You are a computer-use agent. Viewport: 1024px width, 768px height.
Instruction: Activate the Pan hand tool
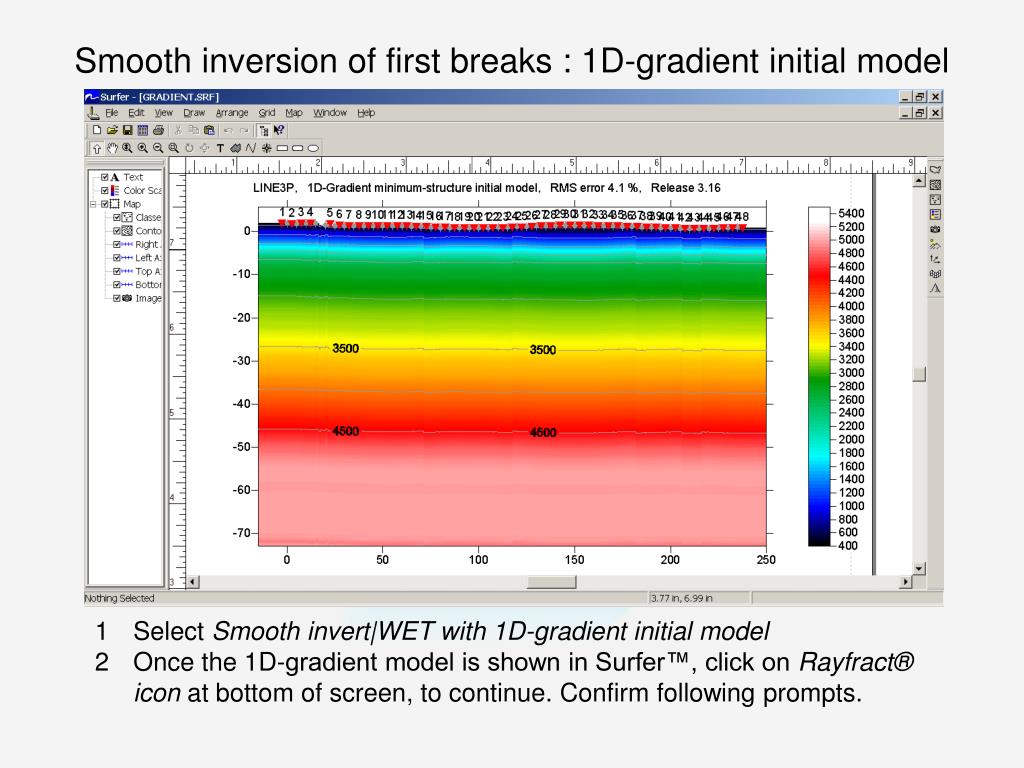(112, 148)
